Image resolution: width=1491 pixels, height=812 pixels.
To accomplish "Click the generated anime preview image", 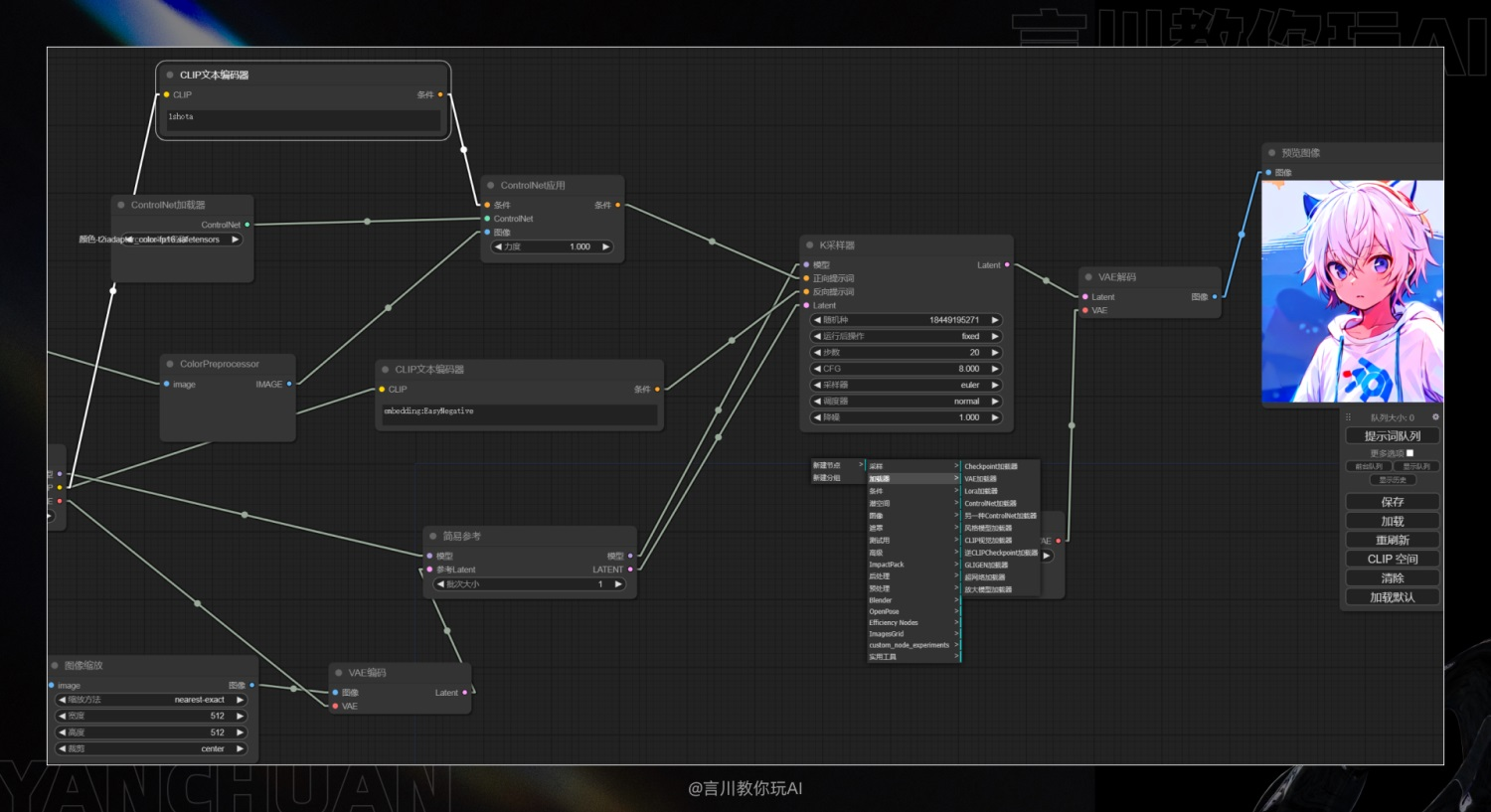I will click(1352, 291).
